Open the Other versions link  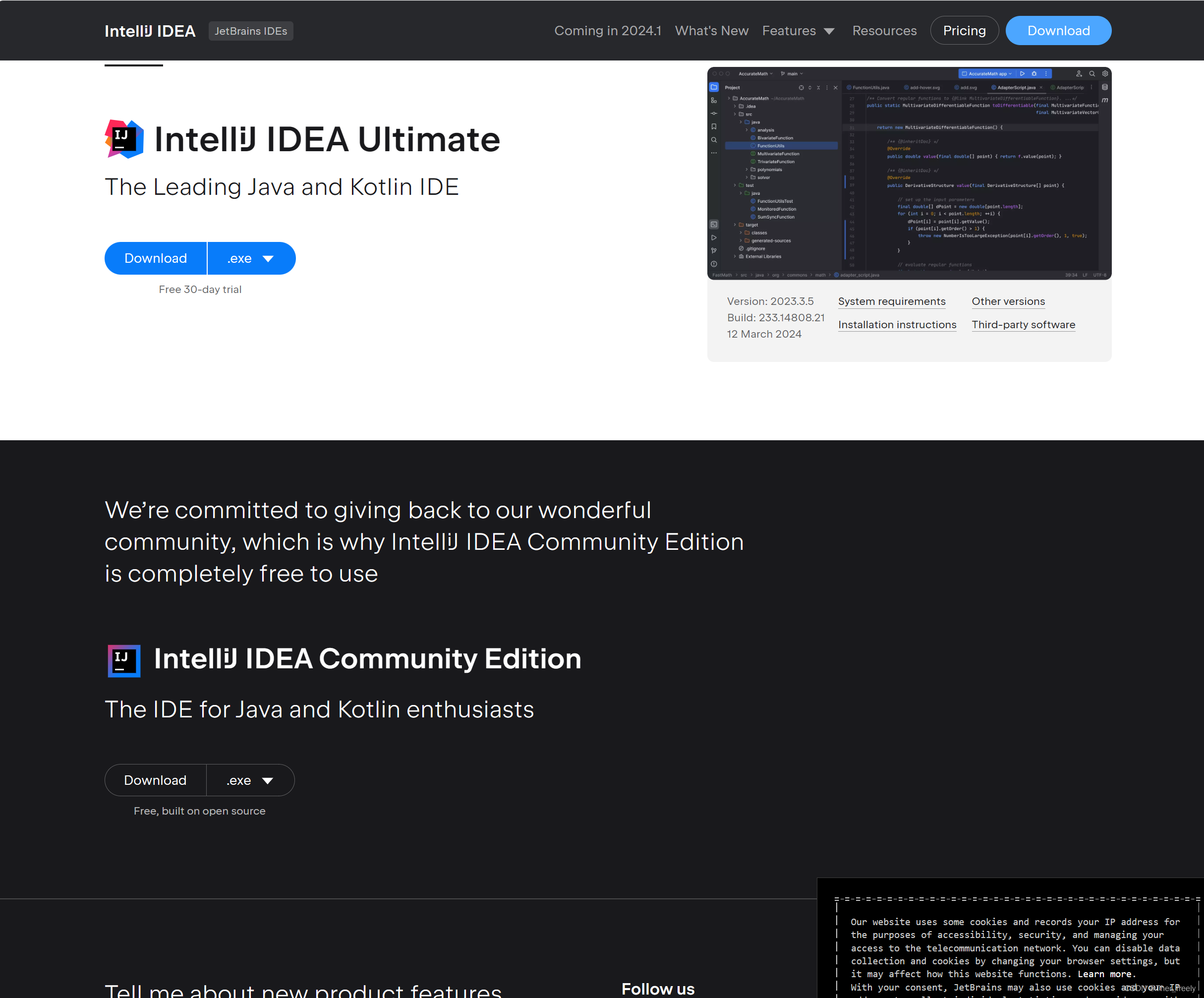pyautogui.click(x=1008, y=302)
